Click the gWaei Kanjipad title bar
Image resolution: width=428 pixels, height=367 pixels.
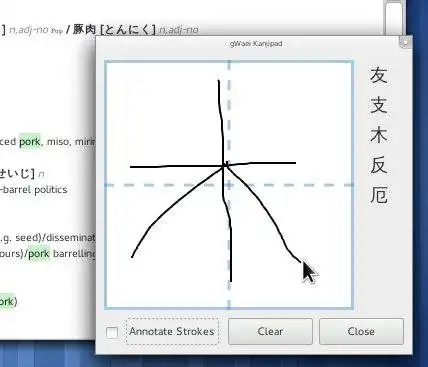(x=256, y=44)
